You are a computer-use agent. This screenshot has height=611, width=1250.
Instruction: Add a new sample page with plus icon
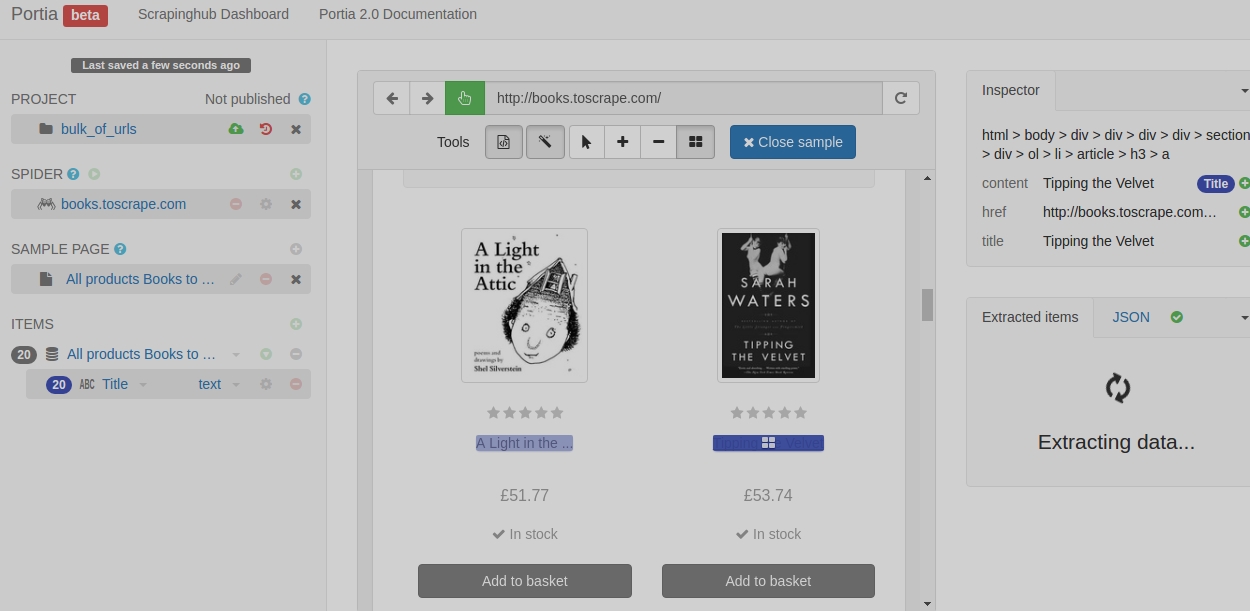[296, 249]
